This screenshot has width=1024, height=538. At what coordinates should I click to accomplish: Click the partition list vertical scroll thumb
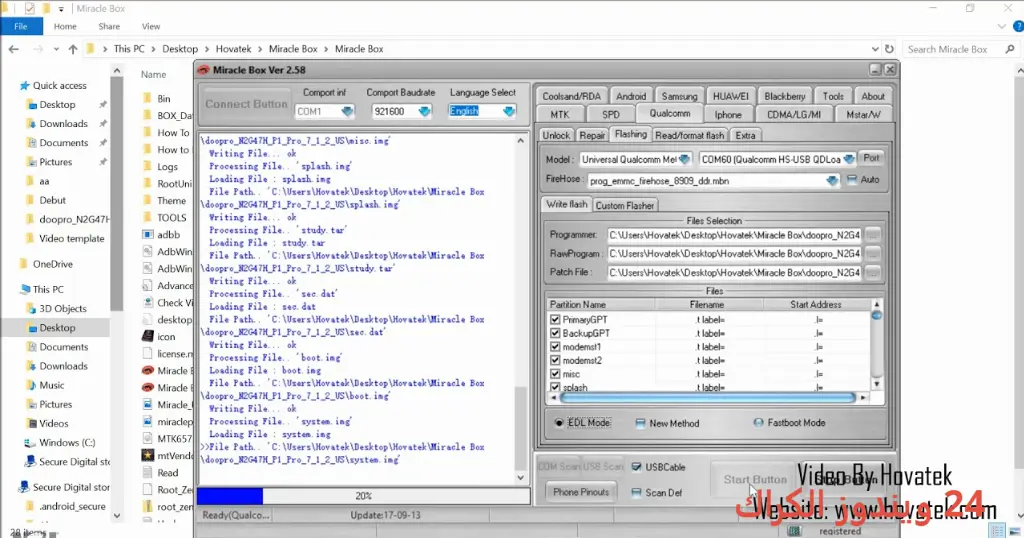pyautogui.click(x=876, y=316)
